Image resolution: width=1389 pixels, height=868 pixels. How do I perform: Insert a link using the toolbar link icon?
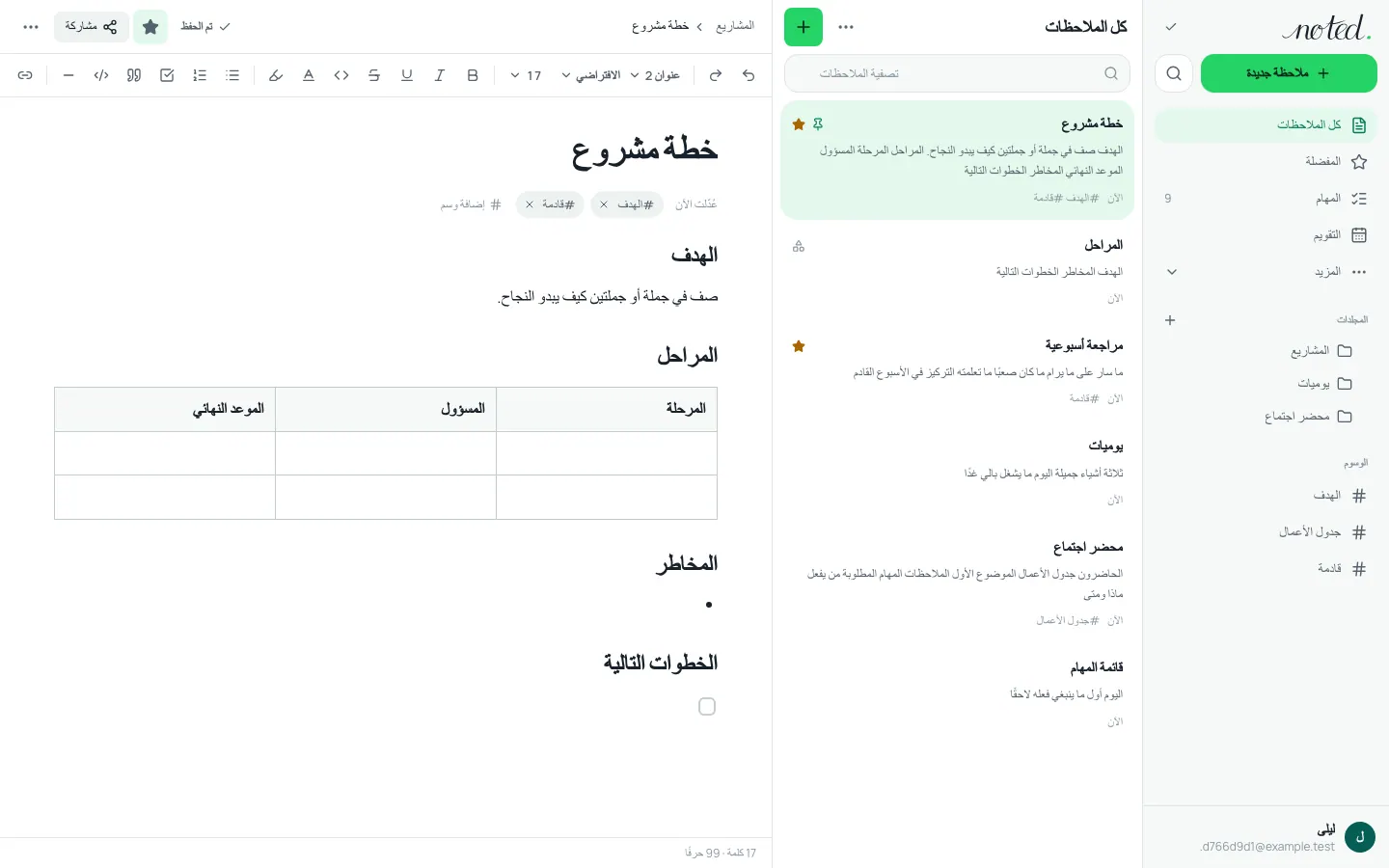click(25, 75)
